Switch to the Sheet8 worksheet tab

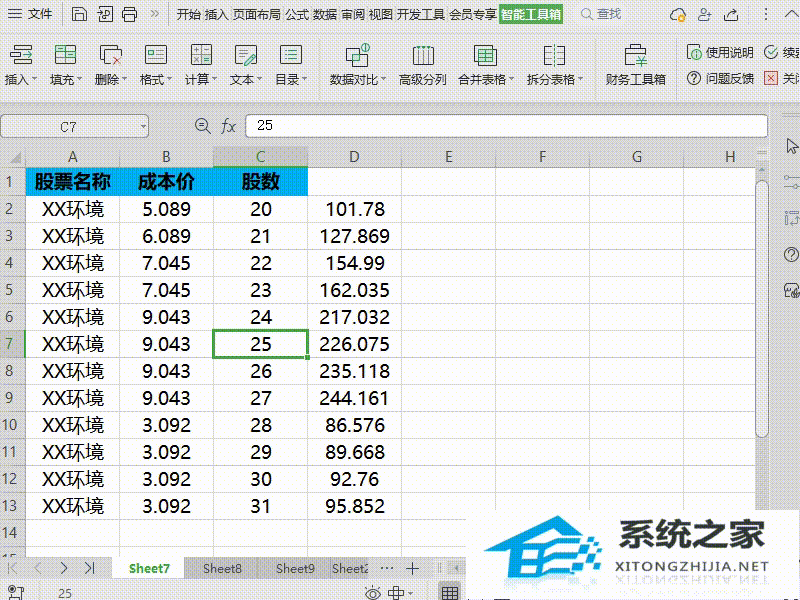[222, 568]
